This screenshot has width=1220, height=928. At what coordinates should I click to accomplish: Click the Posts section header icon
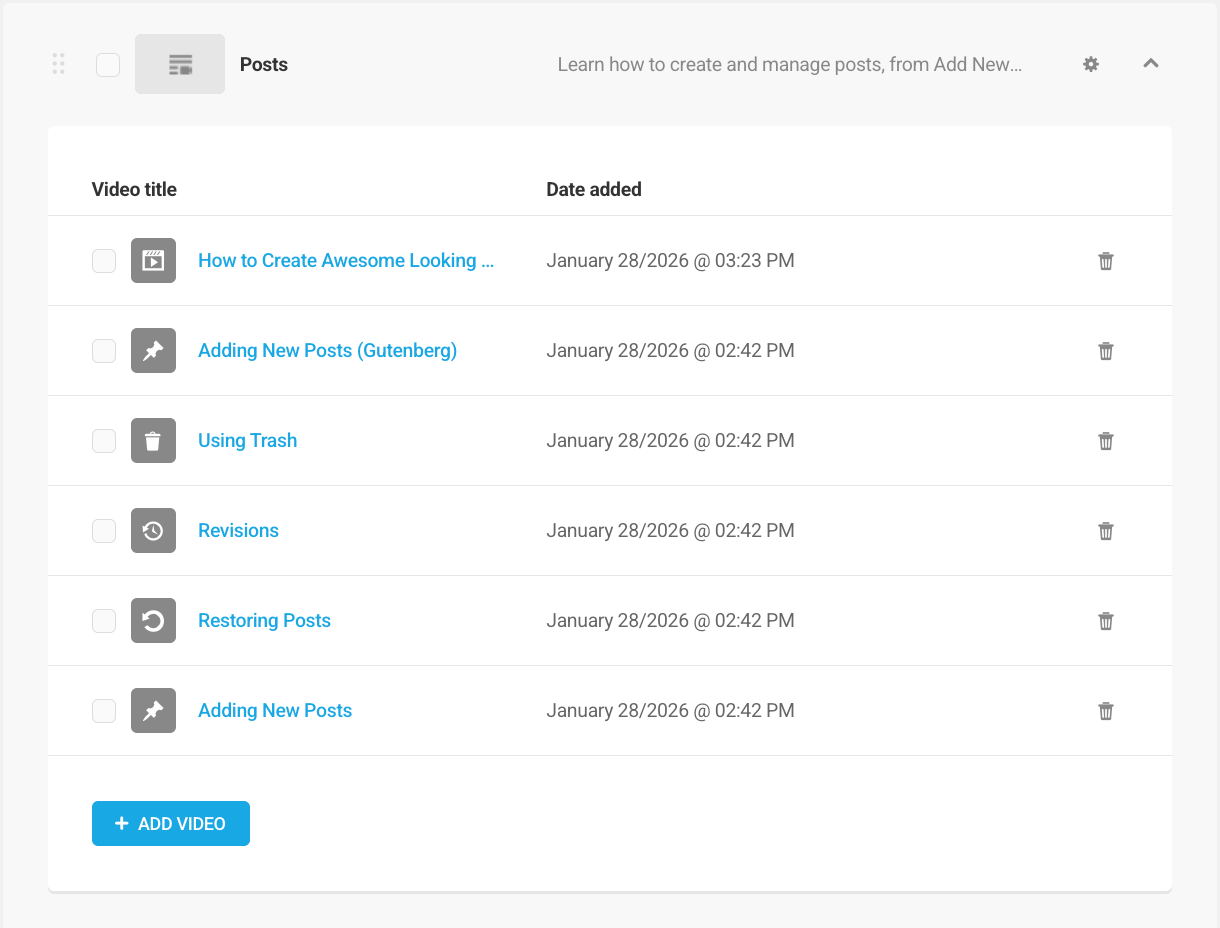[179, 63]
